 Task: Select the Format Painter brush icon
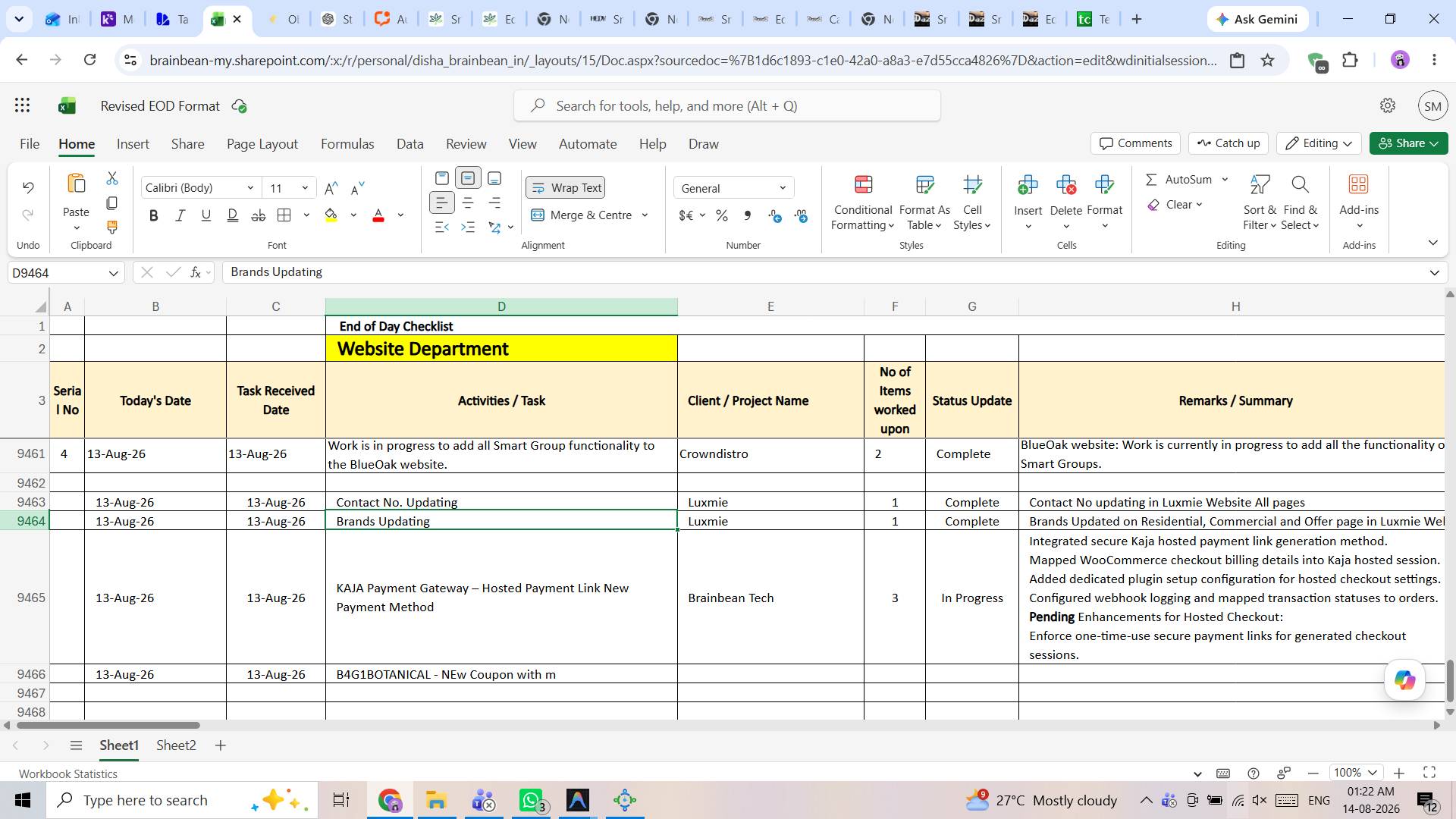pyautogui.click(x=112, y=227)
